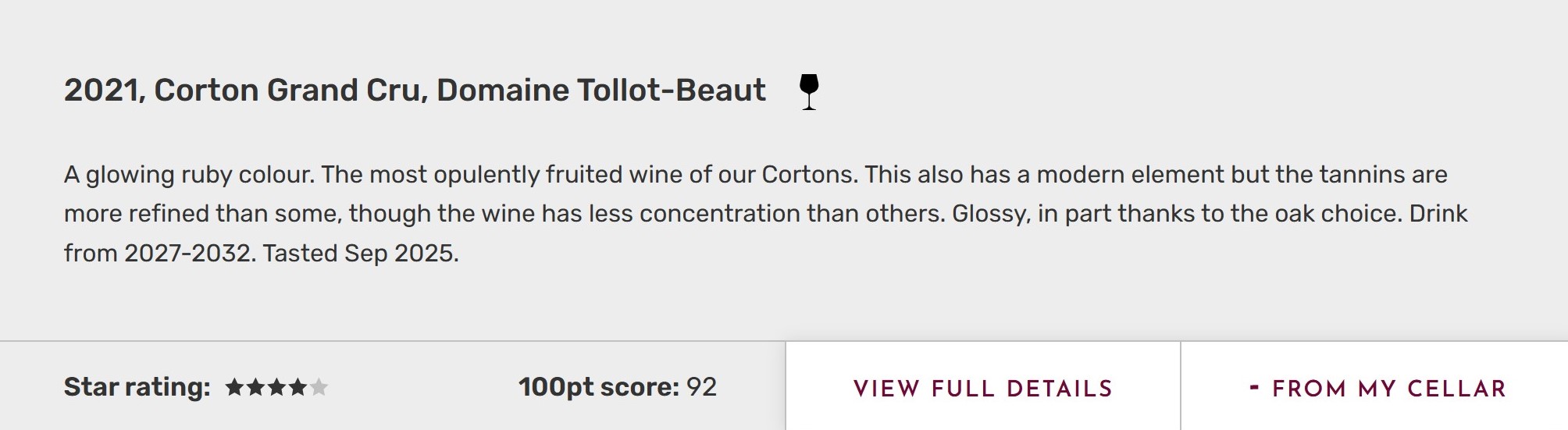Click Domaine Tollot-Beaut producer name
The image size is (1568, 430).
(x=600, y=91)
